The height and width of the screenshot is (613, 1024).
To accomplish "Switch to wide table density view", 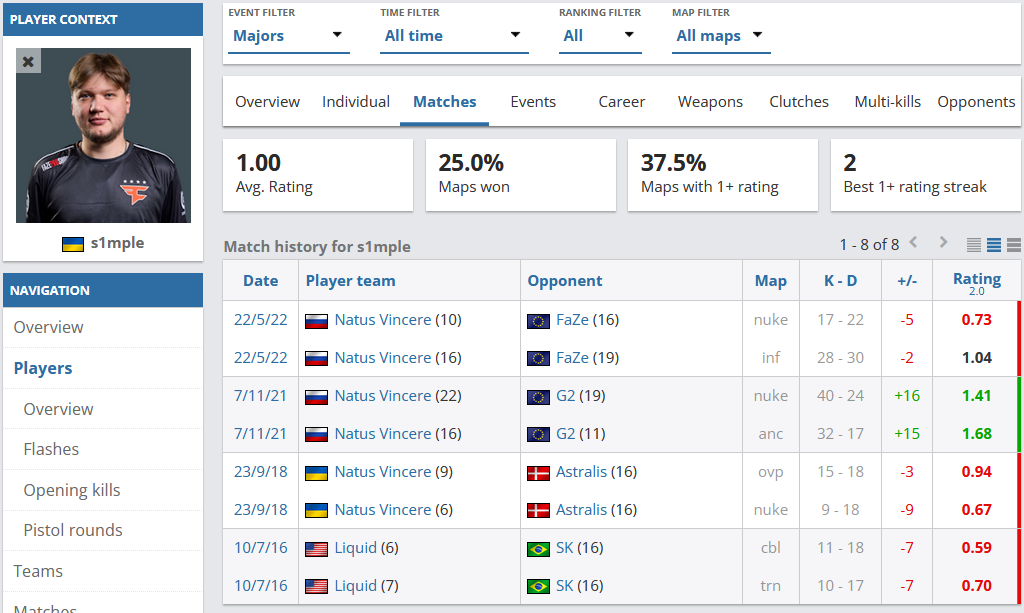I will coord(1014,245).
